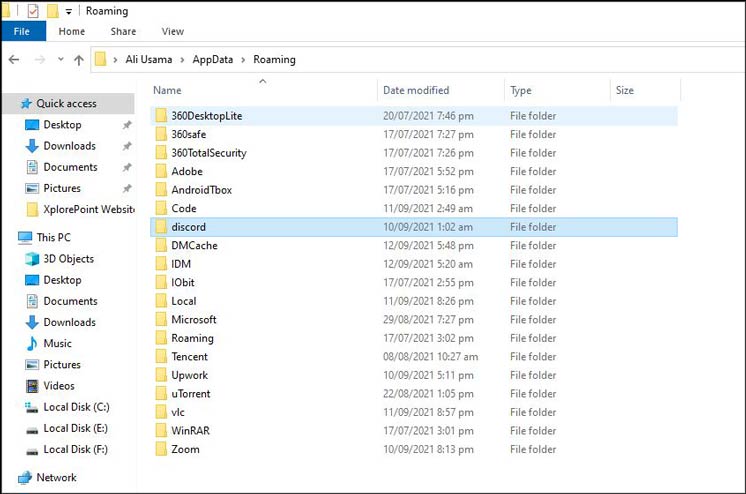Select the discord folder icon
Image resolution: width=746 pixels, height=494 pixels.
click(x=161, y=227)
